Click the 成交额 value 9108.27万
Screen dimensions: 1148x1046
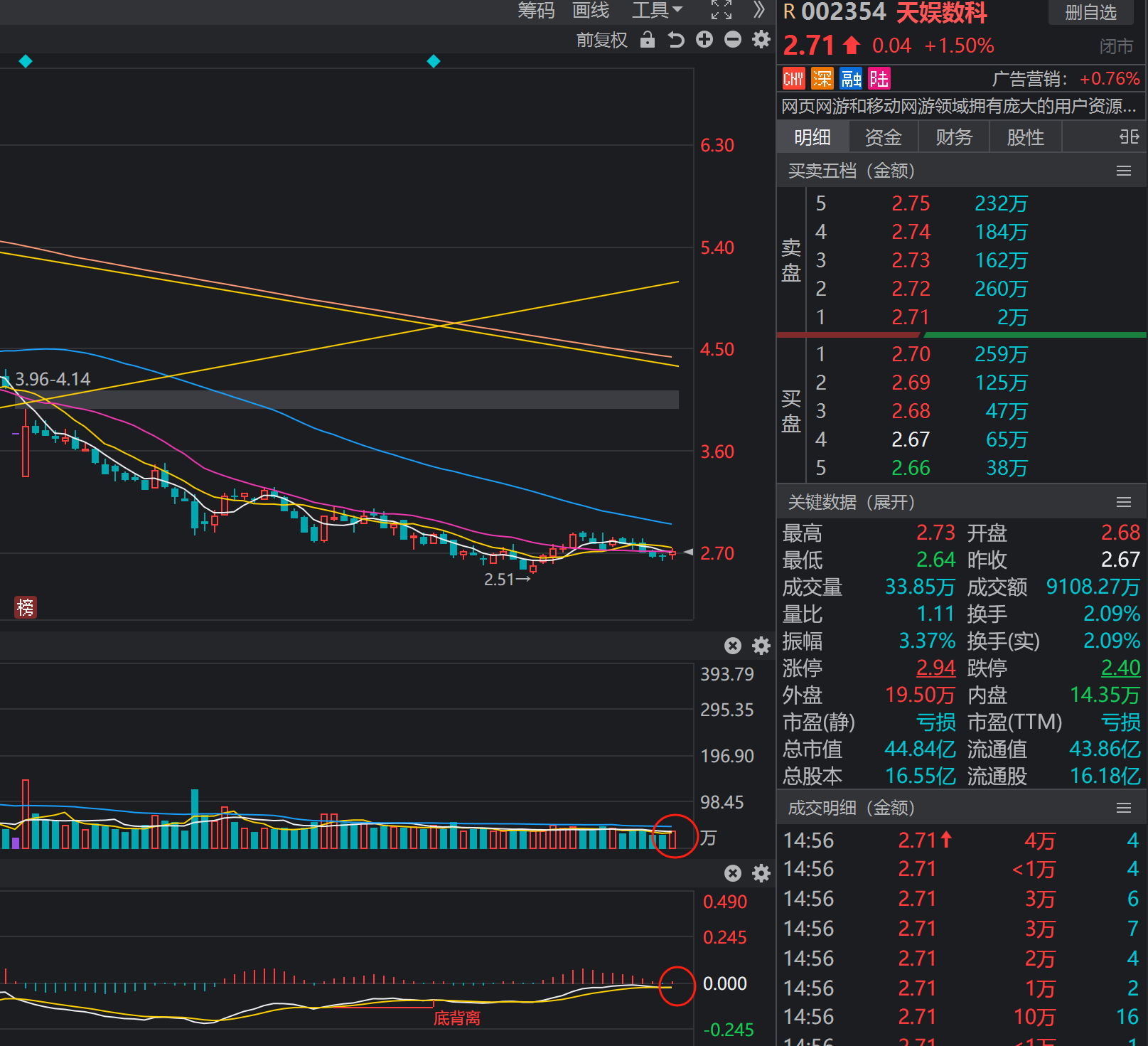(1093, 587)
